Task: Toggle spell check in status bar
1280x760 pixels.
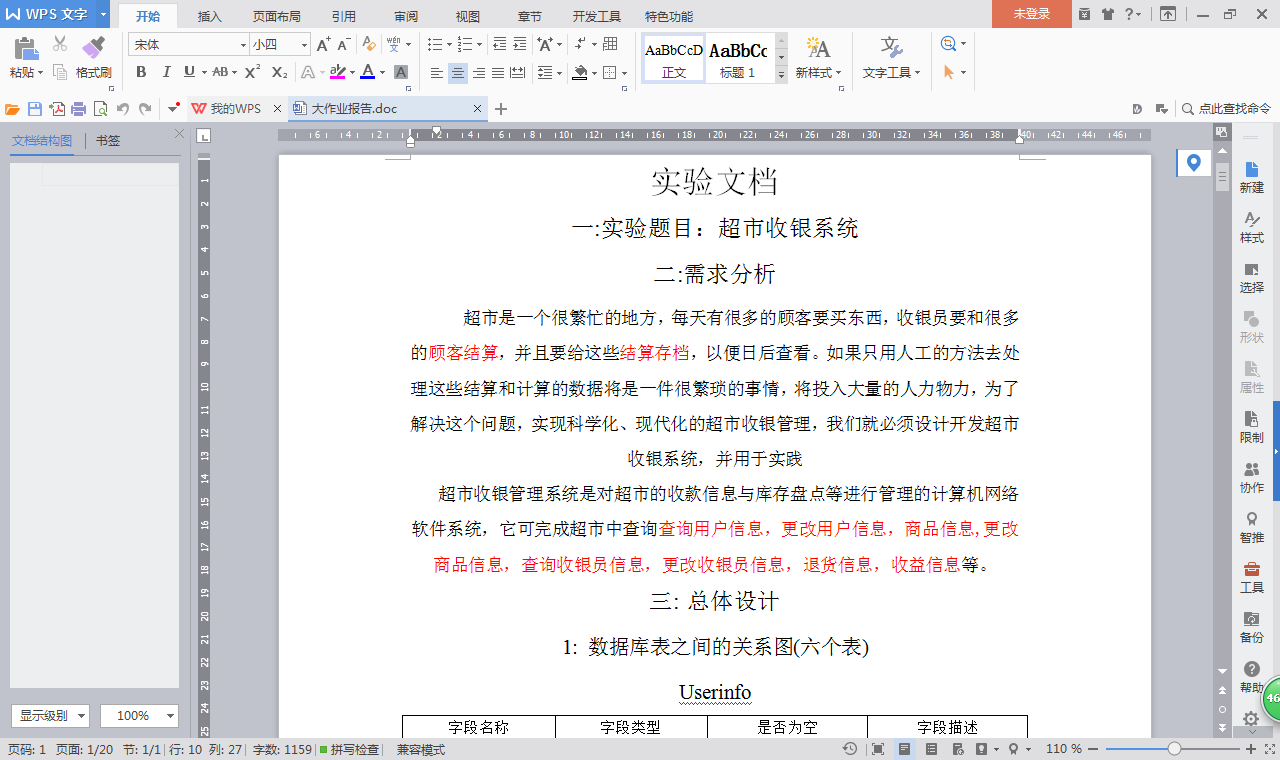Action: tap(349, 749)
